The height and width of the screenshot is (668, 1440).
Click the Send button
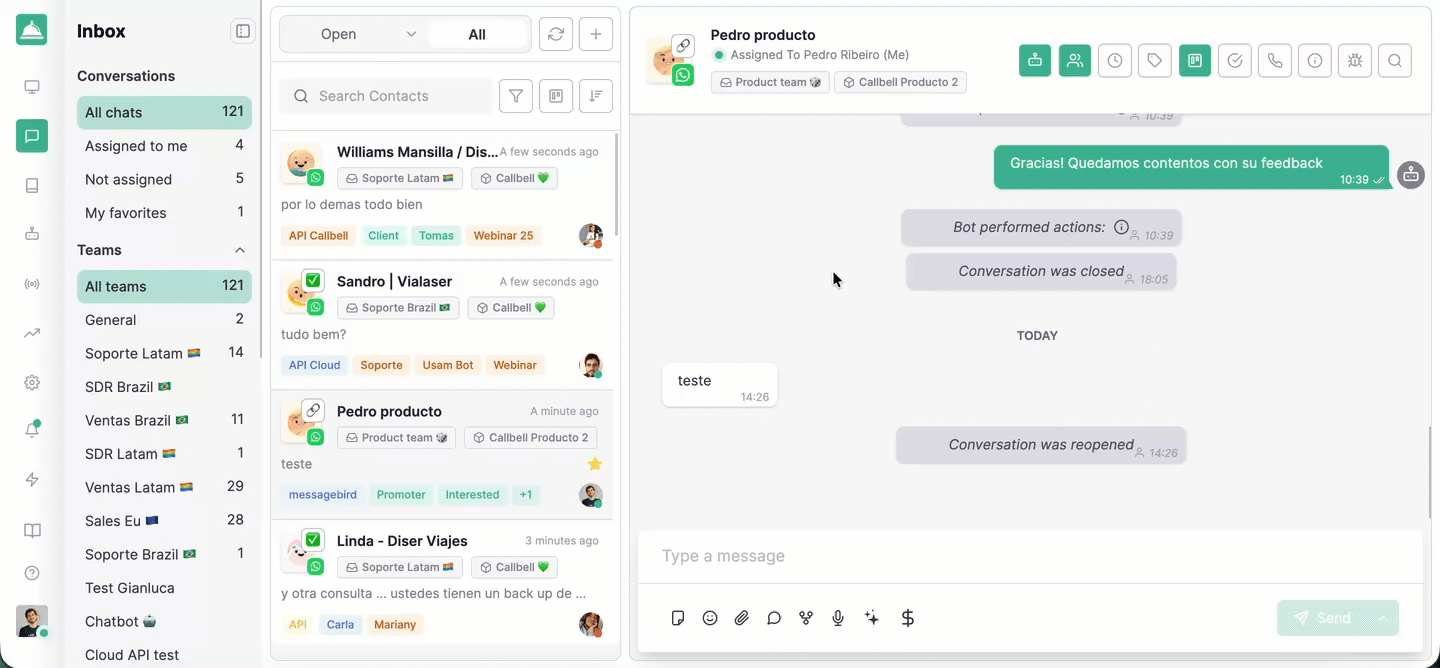pyautogui.click(x=1323, y=618)
